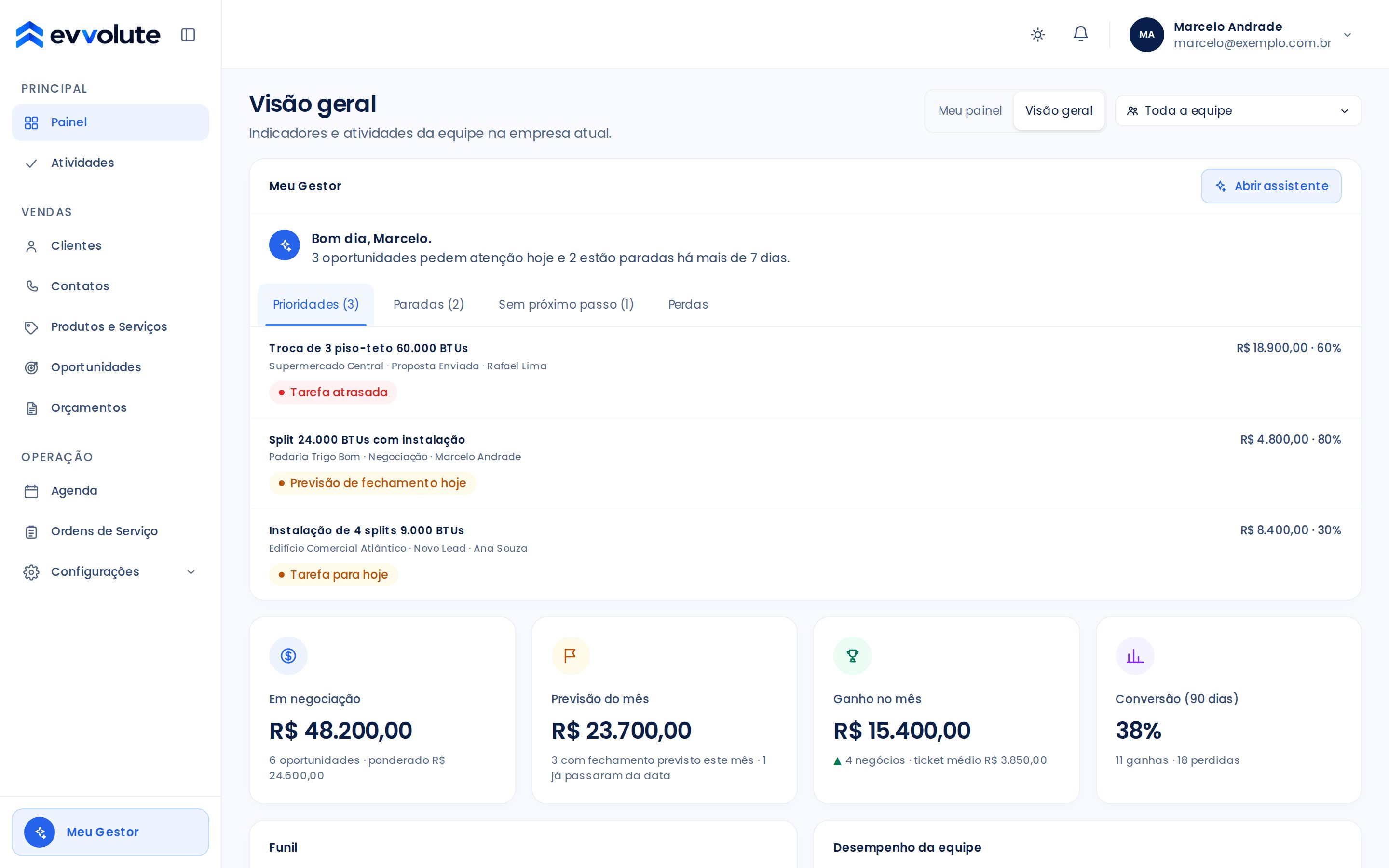Click the Ordens de Serviço clipboard icon

tap(31, 531)
